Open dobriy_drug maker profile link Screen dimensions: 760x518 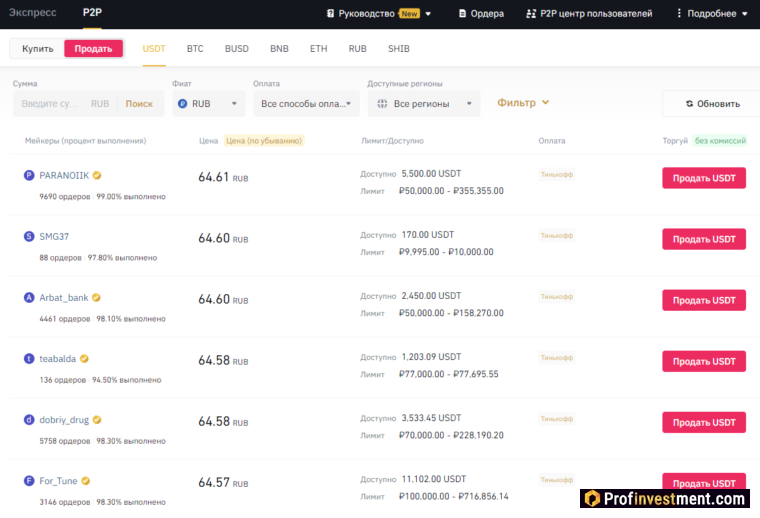tap(64, 420)
